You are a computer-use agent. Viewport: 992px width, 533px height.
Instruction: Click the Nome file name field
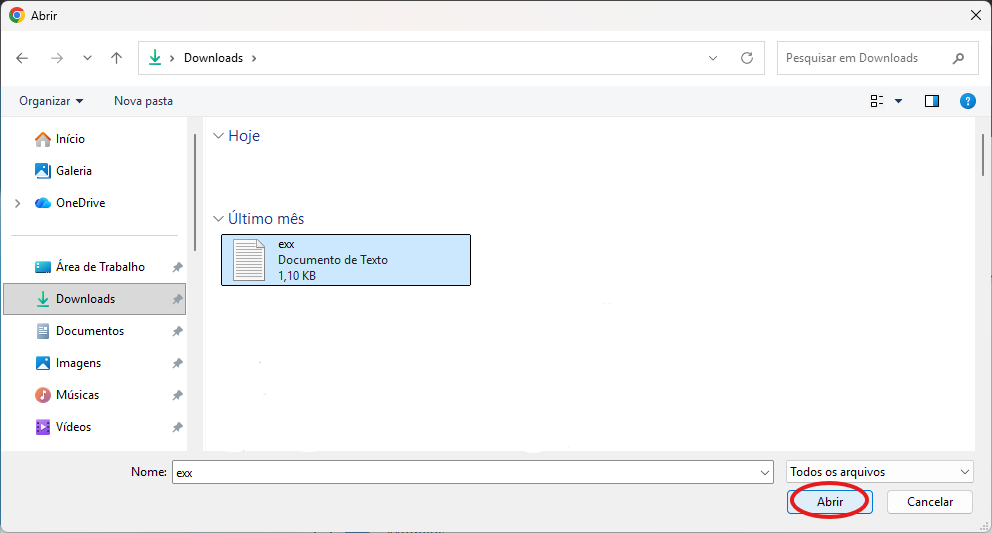[464, 472]
